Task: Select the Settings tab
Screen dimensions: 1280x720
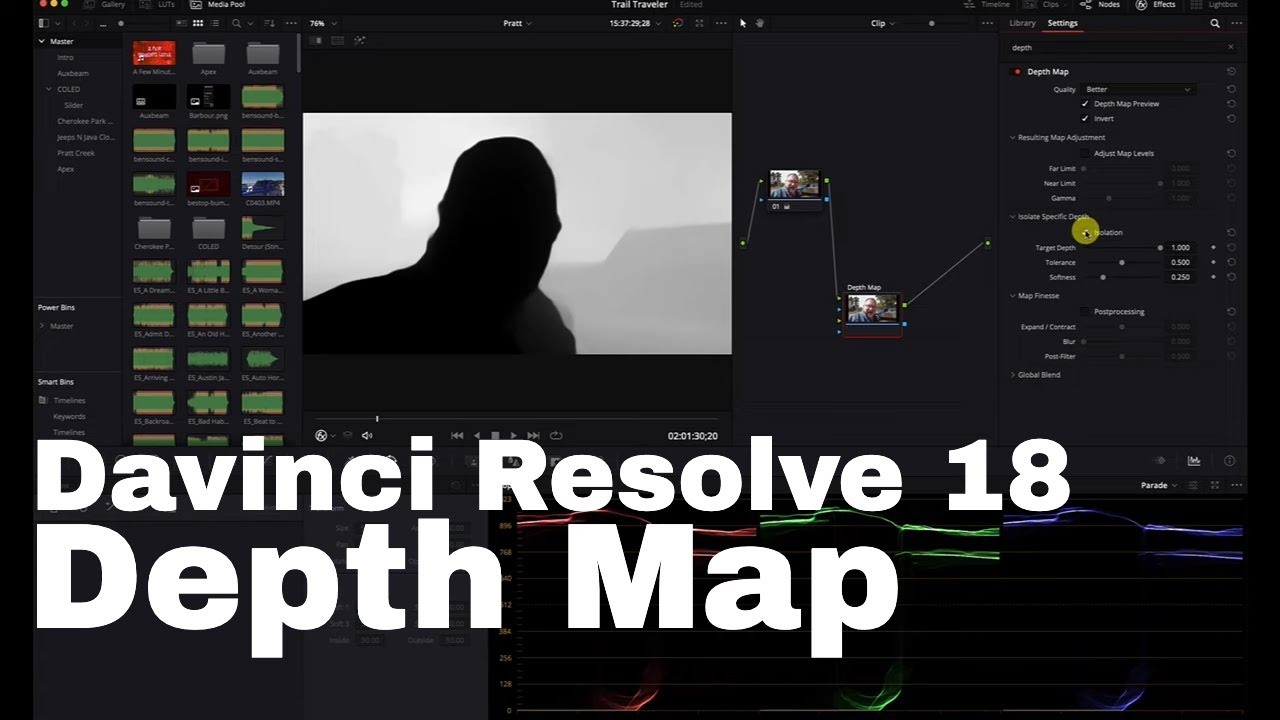Action: point(1062,23)
